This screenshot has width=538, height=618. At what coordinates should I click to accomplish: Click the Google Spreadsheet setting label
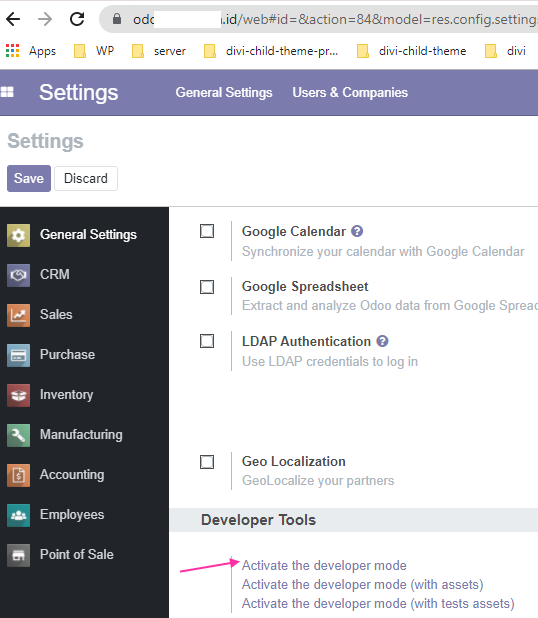pyautogui.click(x=305, y=287)
